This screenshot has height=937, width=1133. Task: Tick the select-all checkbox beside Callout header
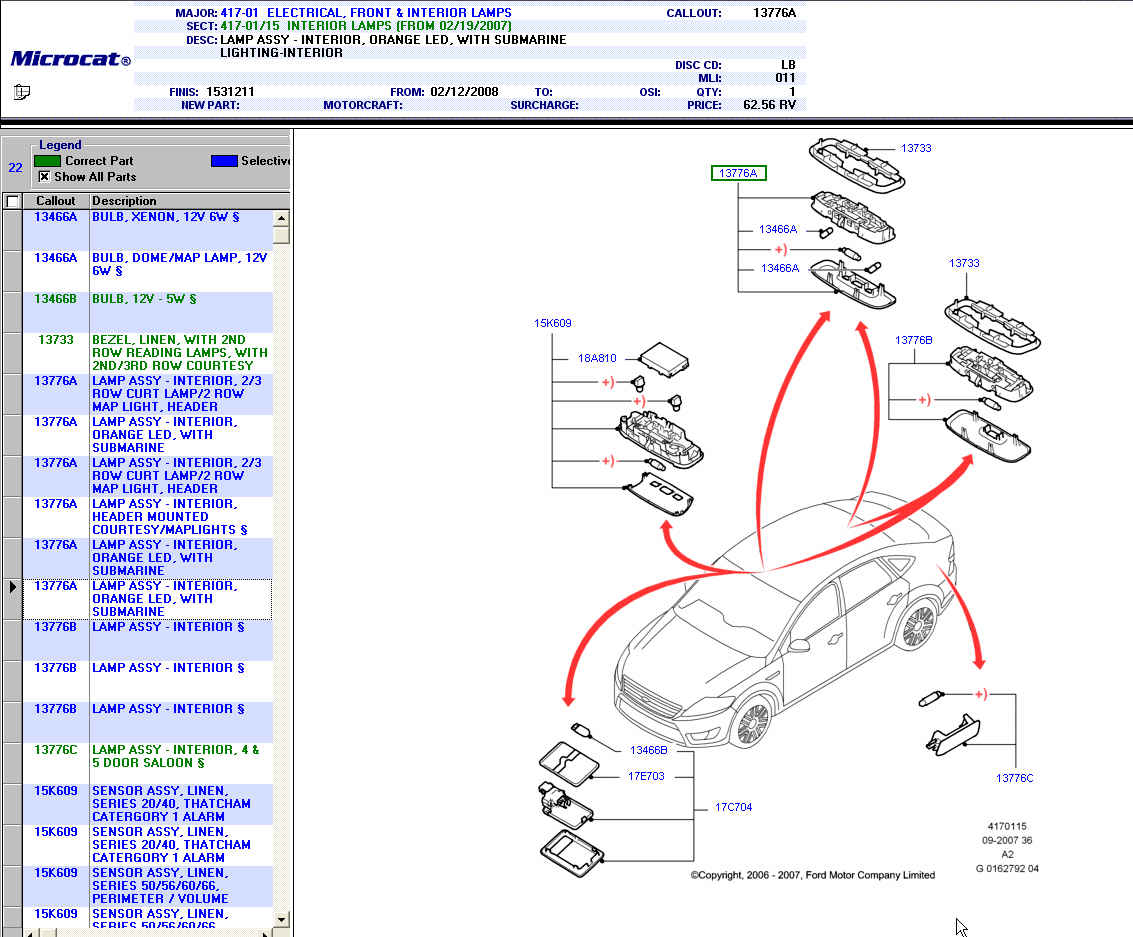coord(12,201)
